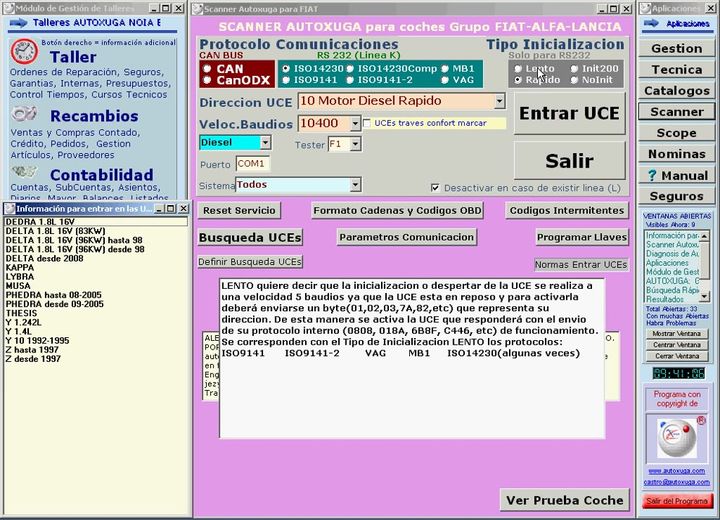Click the Ver Prueba Coche button
The height and width of the screenshot is (520, 720).
coord(564,500)
